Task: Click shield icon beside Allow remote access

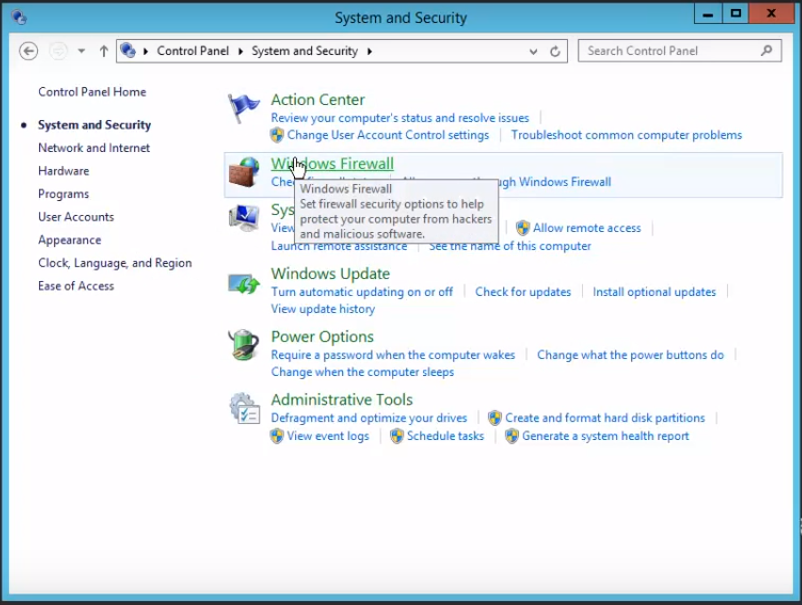Action: [x=522, y=228]
